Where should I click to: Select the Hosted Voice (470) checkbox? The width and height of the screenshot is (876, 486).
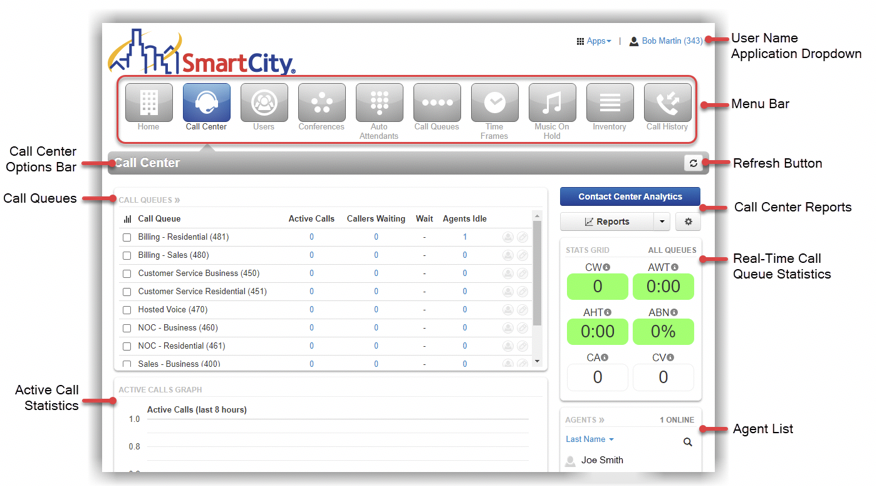(127, 310)
